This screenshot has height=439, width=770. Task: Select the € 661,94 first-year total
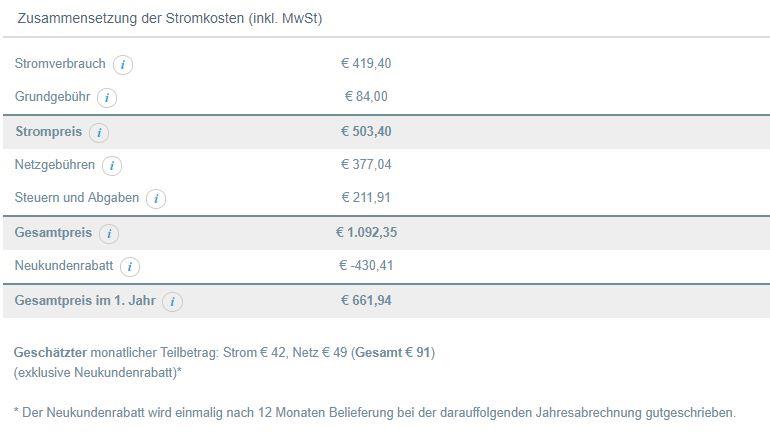pyautogui.click(x=366, y=301)
